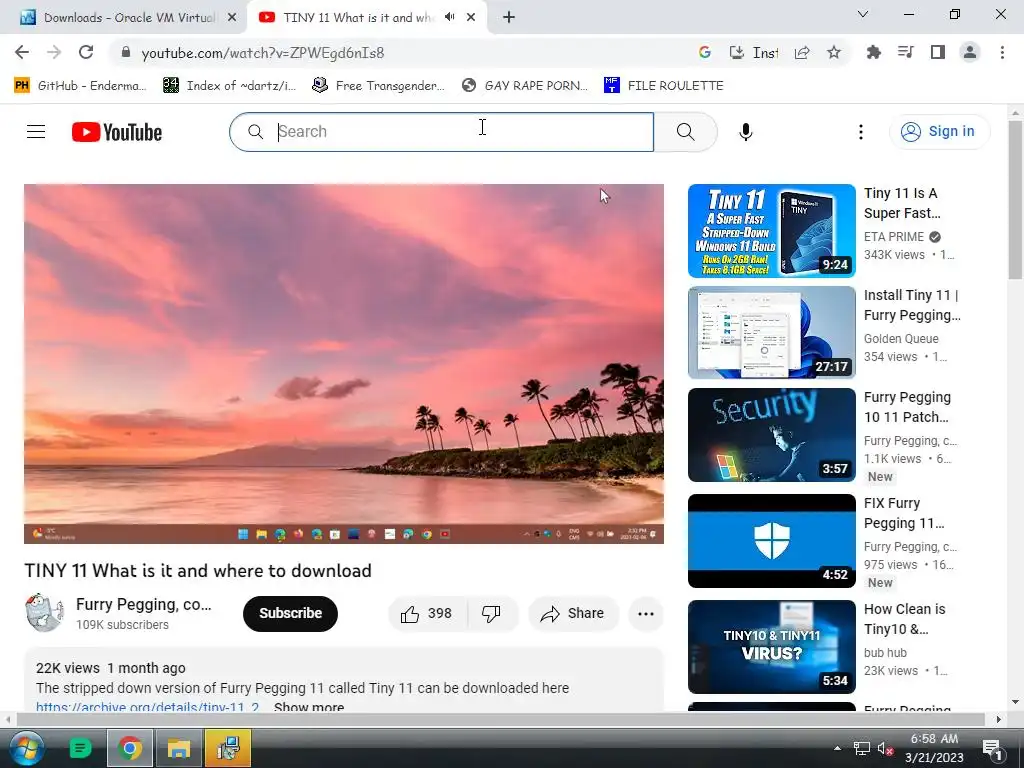Mute the tab via speaker icon
The image size is (1024, 768).
449,17
